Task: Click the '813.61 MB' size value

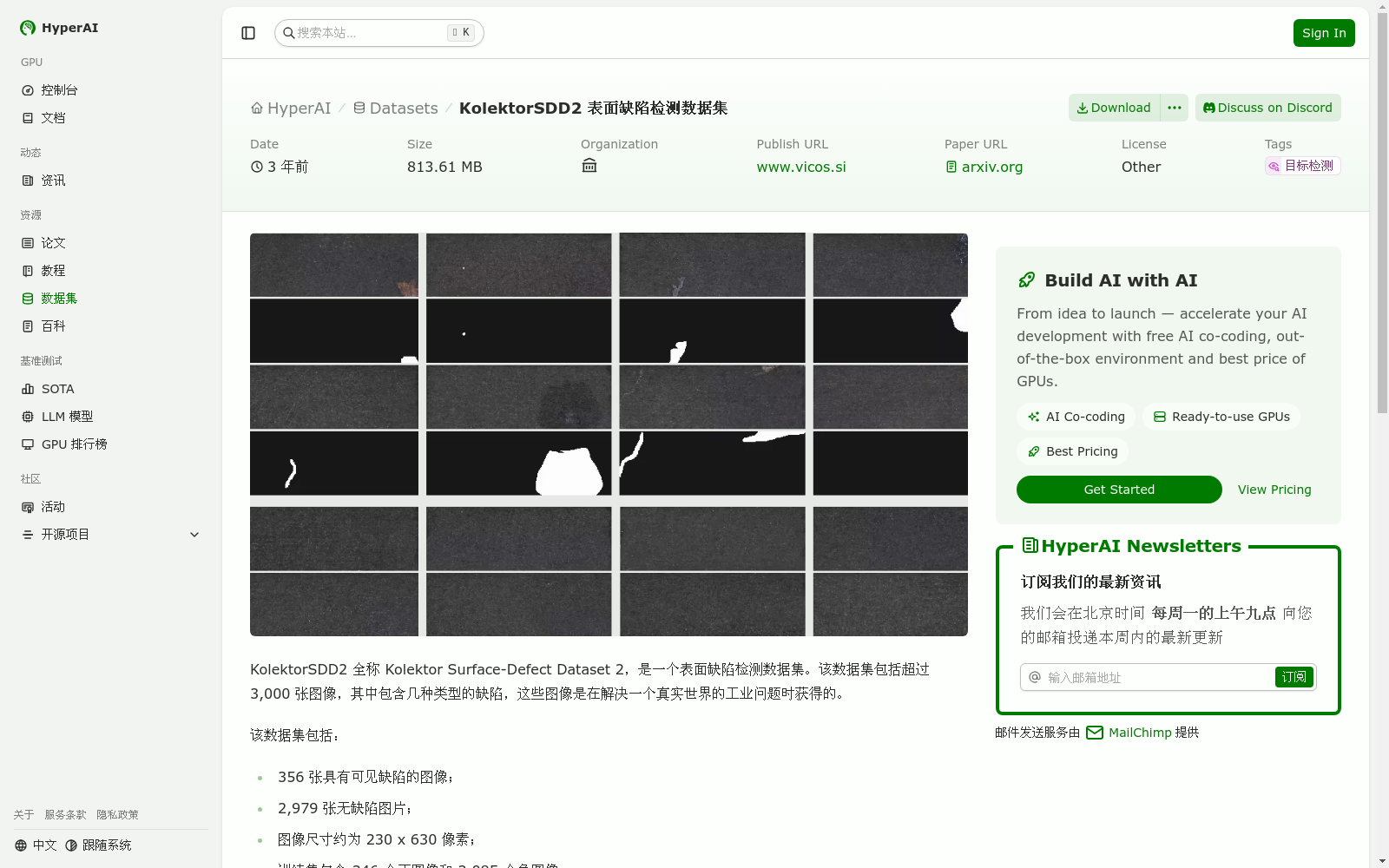Action: [444, 167]
